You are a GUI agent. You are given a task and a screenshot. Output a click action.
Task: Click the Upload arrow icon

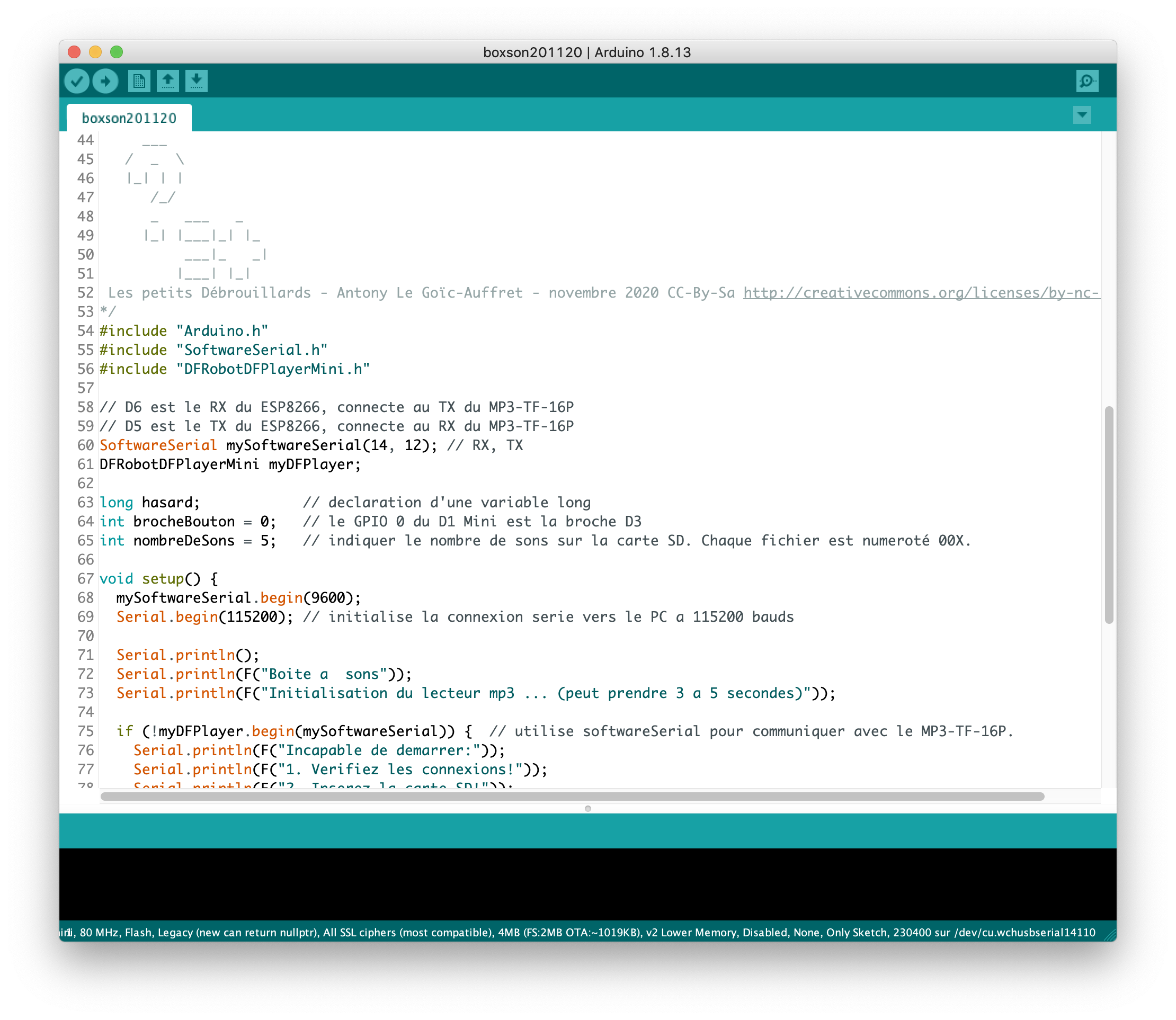[105, 81]
